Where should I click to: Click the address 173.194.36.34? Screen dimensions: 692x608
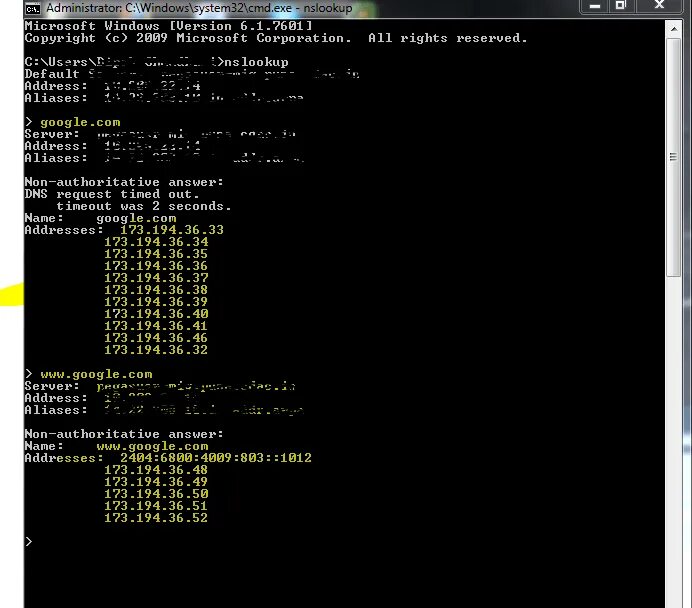click(156, 242)
